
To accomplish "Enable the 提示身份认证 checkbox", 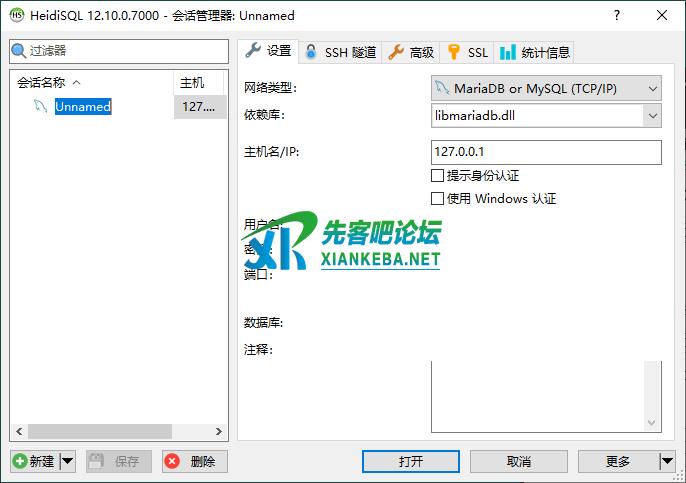I will (437, 175).
